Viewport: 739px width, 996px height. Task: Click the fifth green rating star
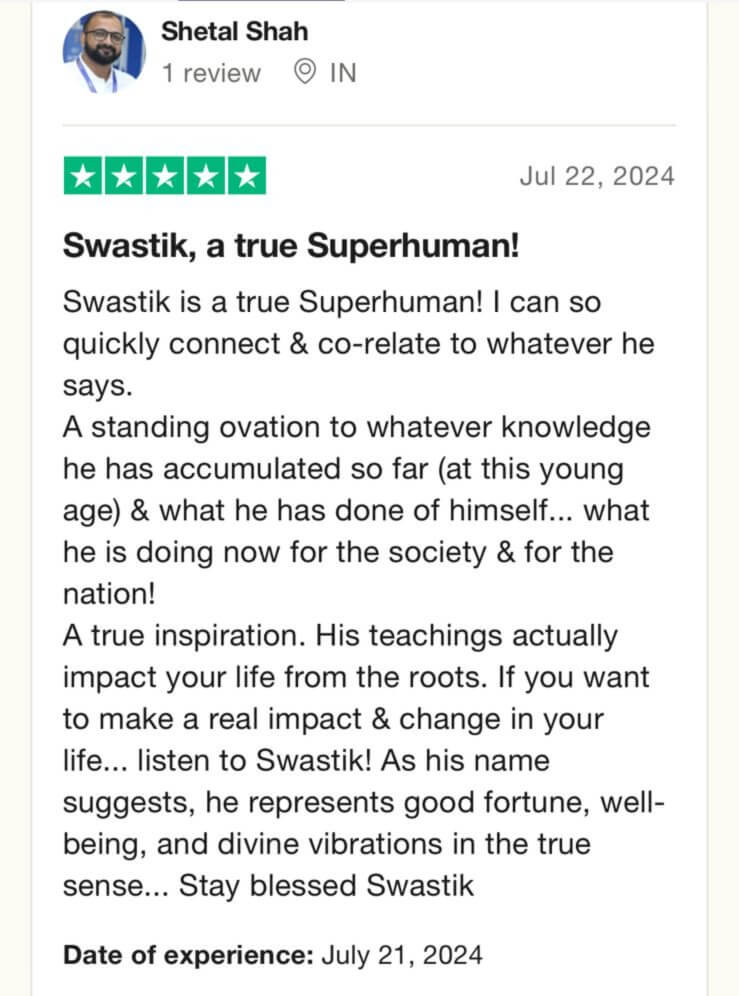pos(247,175)
